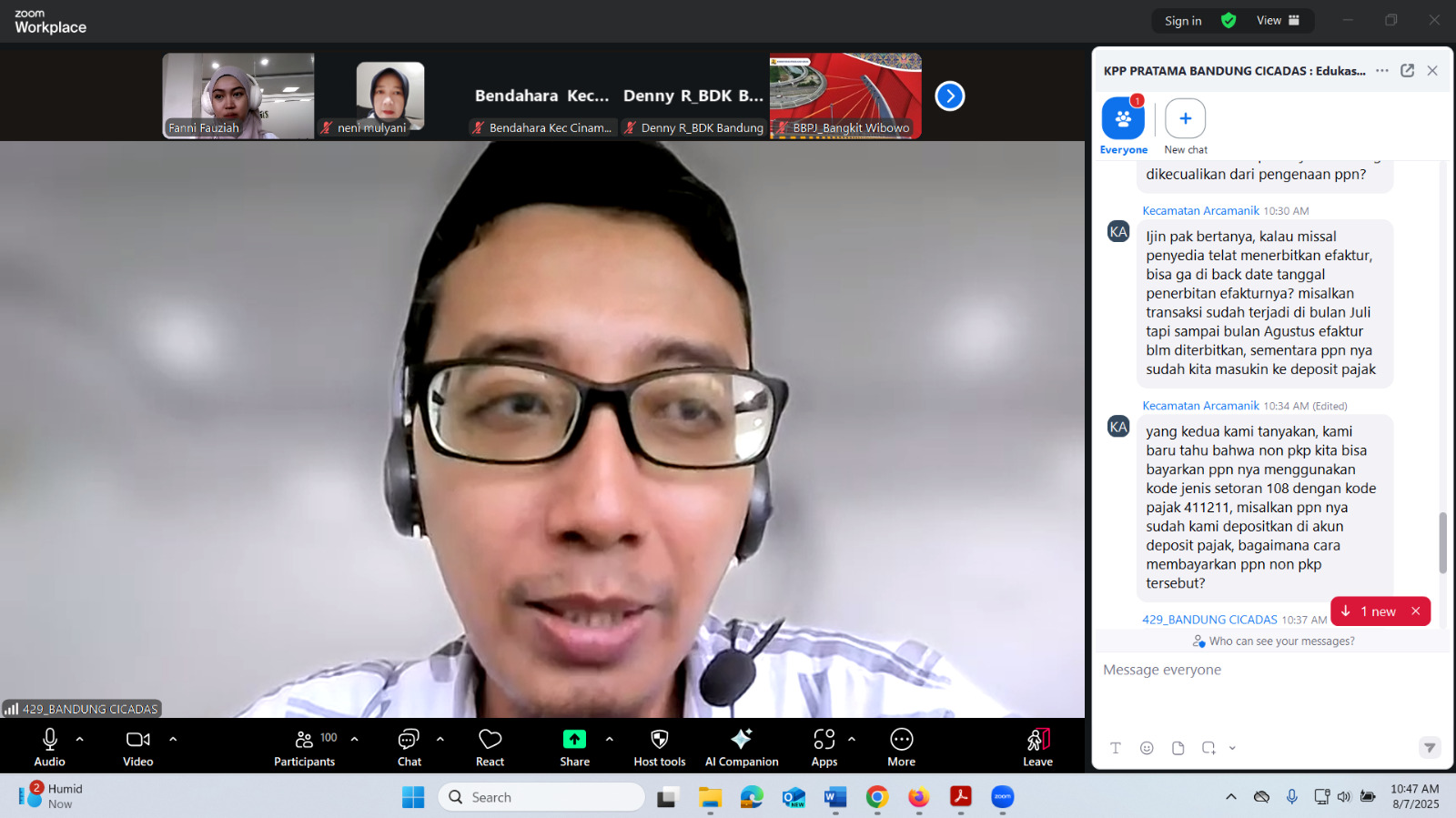
Task: Open the View layout dropdown
Action: 1279,21
